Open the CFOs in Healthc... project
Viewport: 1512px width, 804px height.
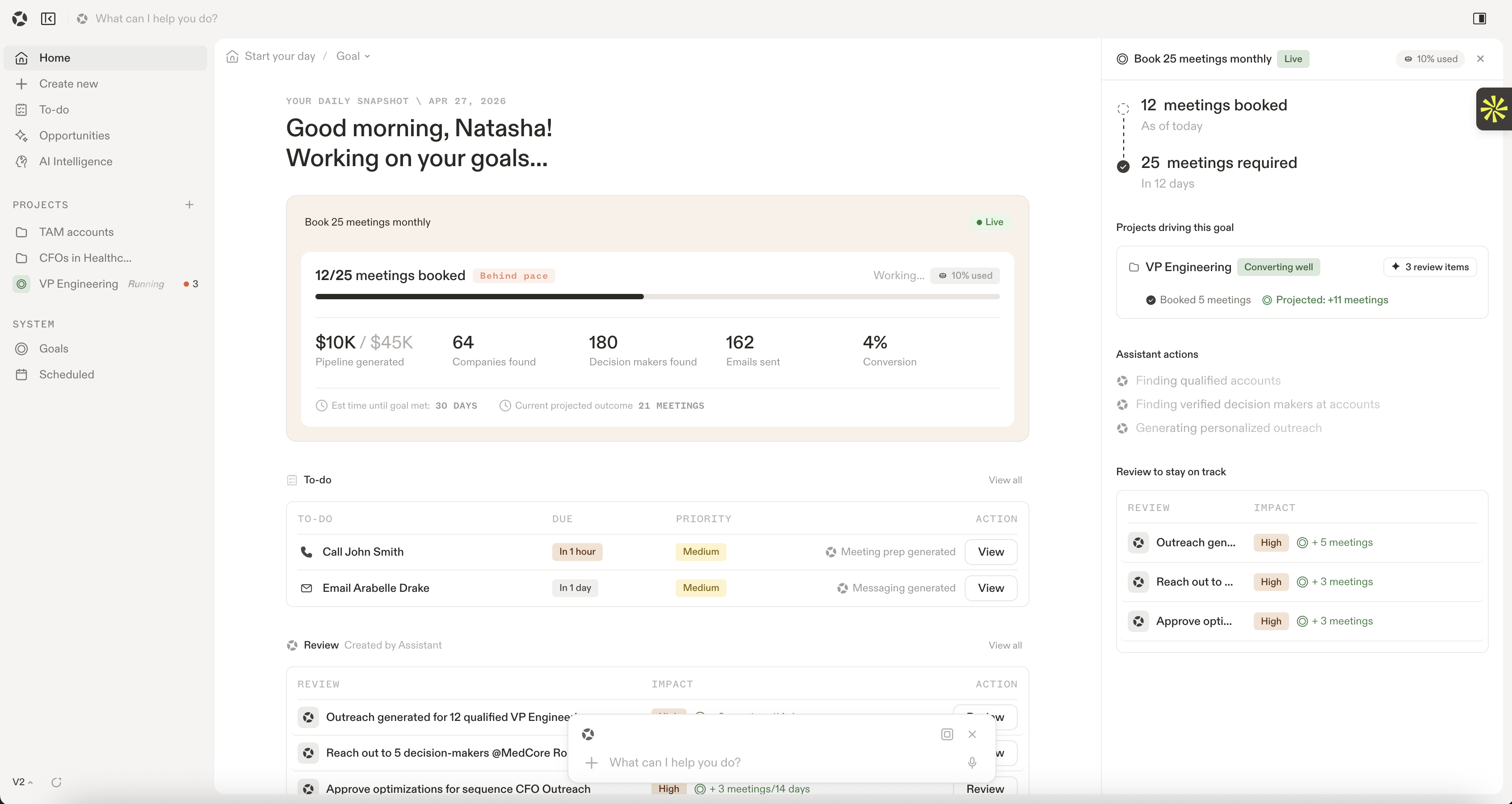[105, 258]
